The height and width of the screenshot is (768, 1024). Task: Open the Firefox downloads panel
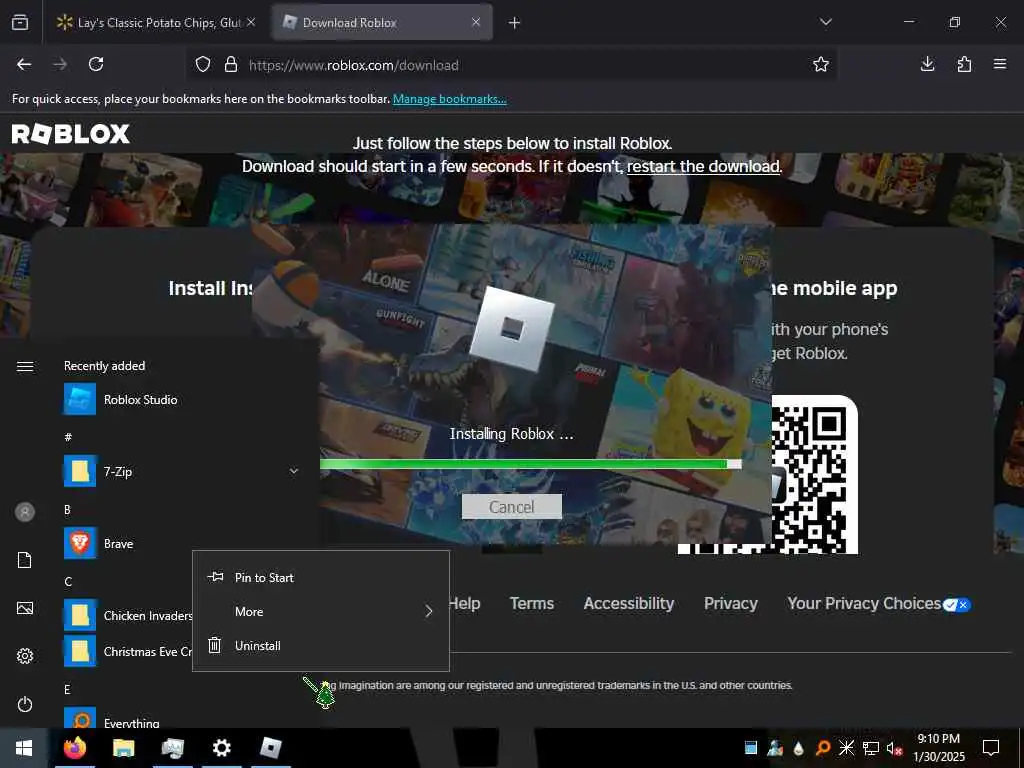pyautogui.click(x=927, y=64)
